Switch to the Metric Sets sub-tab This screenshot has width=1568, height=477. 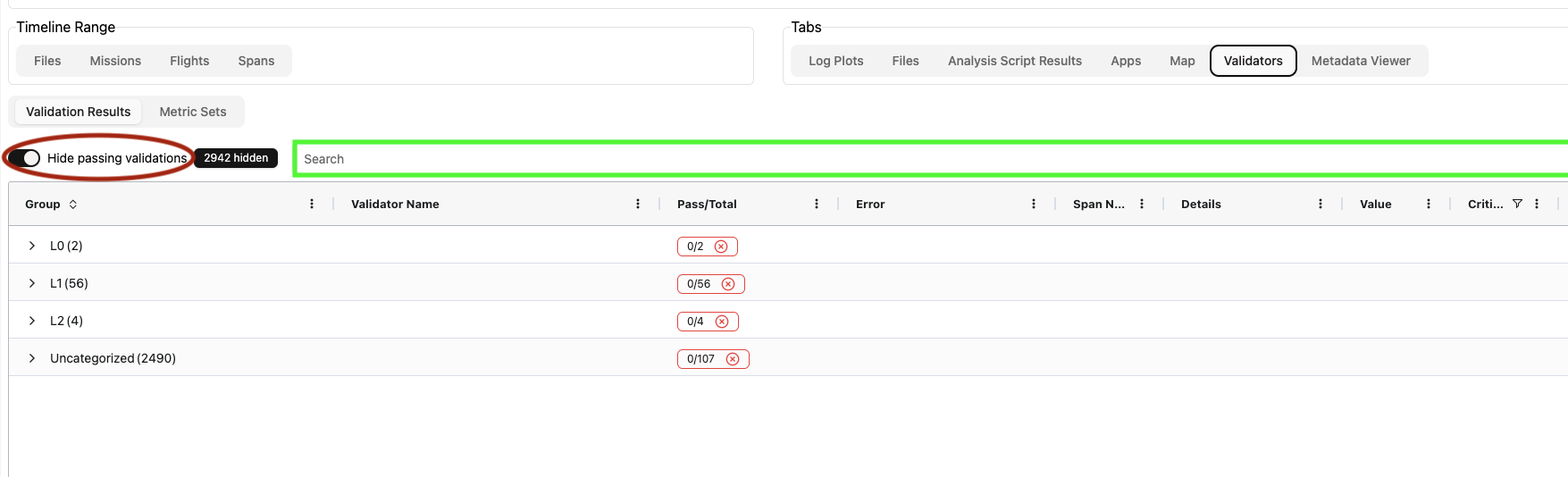pos(193,112)
